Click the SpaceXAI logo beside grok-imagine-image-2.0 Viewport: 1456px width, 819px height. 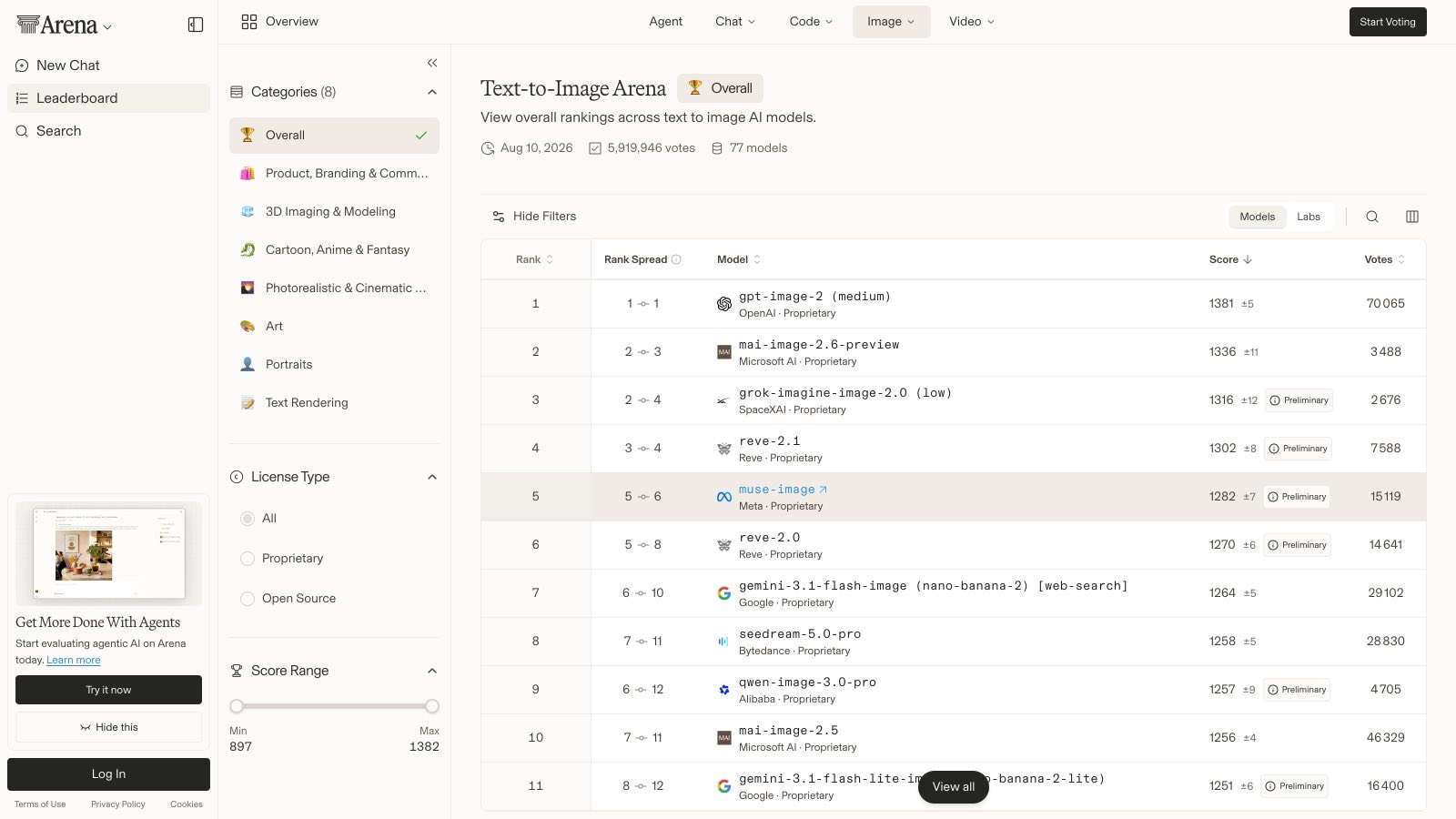pyautogui.click(x=724, y=400)
